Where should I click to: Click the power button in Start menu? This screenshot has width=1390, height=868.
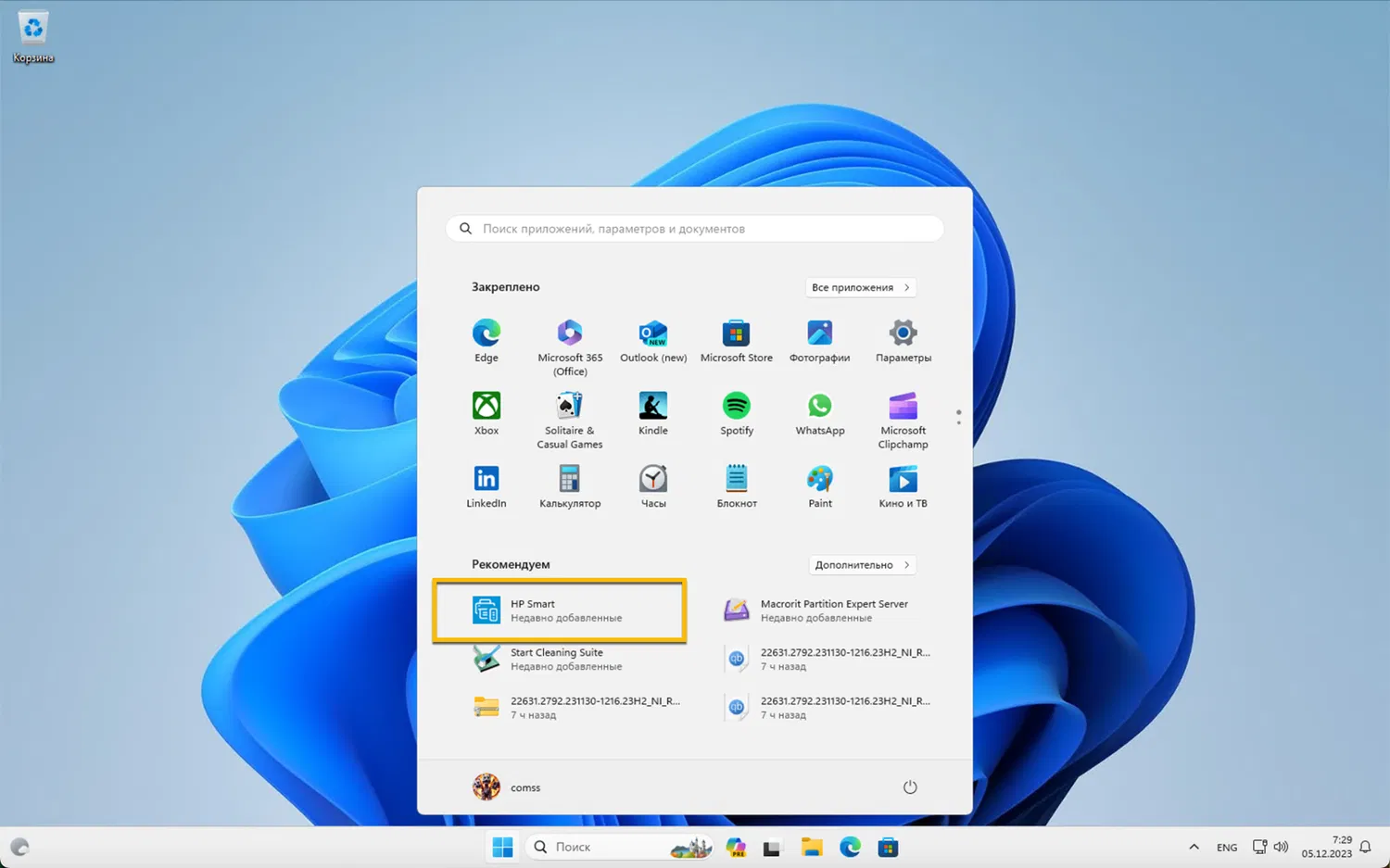pyautogui.click(x=910, y=787)
